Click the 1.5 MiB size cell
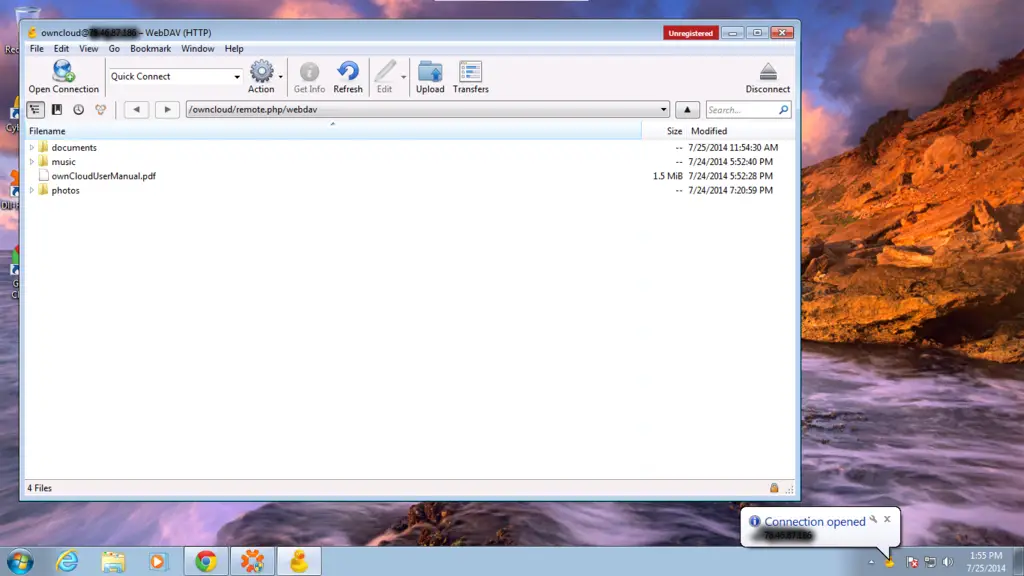1024x576 pixels. coord(667,176)
